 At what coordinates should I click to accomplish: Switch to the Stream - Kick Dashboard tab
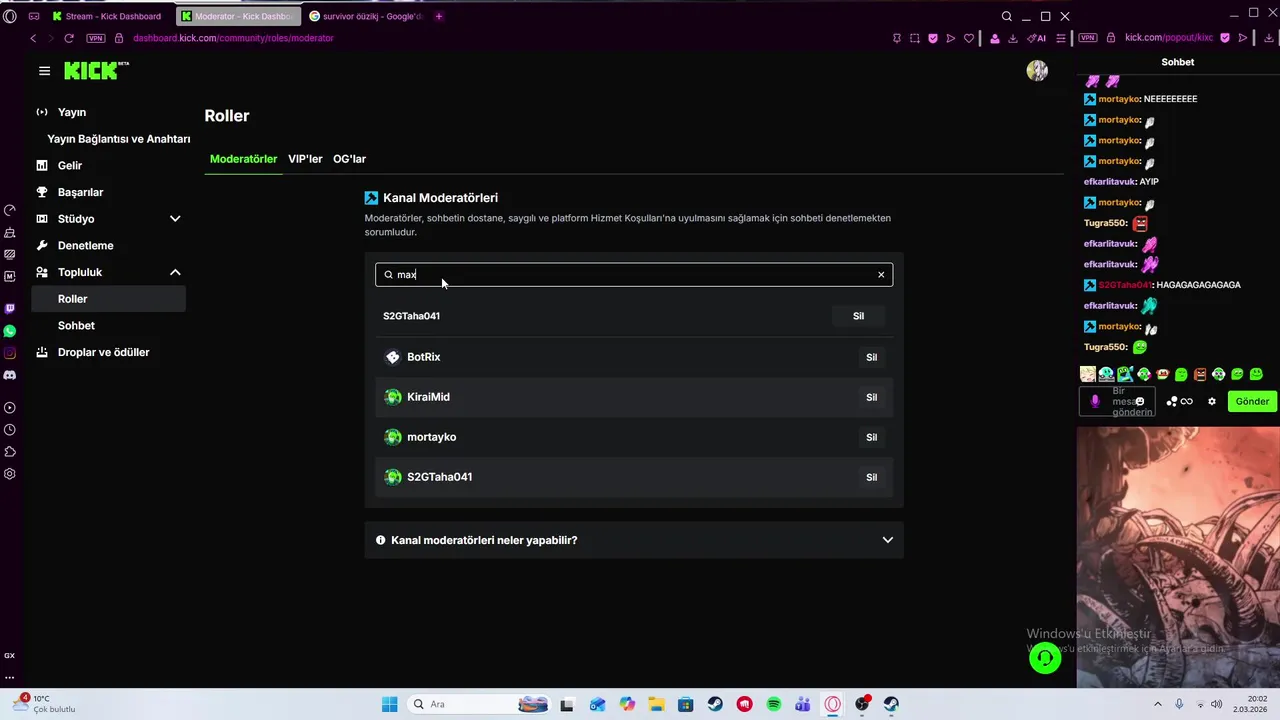(x=108, y=16)
